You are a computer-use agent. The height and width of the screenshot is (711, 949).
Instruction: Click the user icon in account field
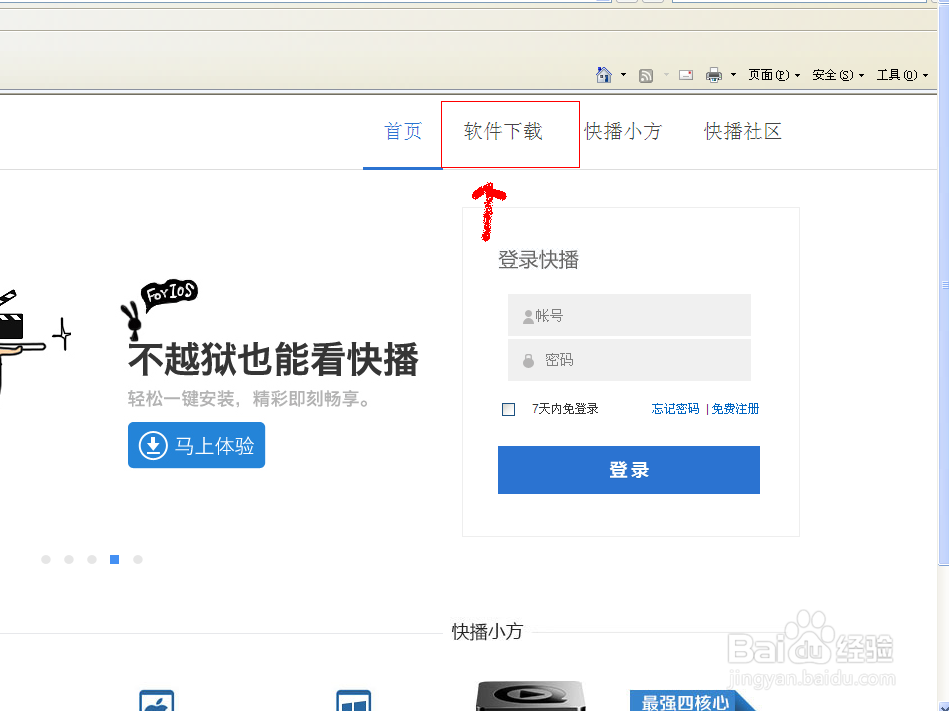pyautogui.click(x=528, y=316)
